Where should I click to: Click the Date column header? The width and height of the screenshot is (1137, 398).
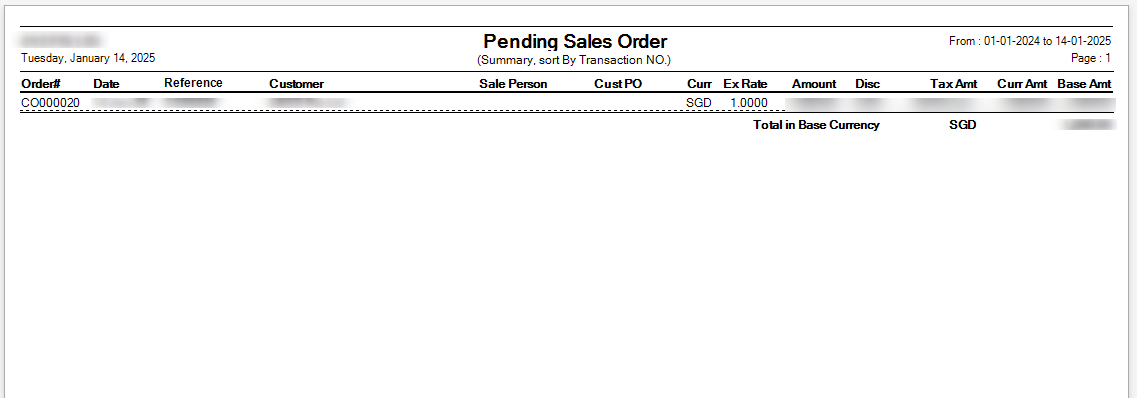[x=106, y=84]
